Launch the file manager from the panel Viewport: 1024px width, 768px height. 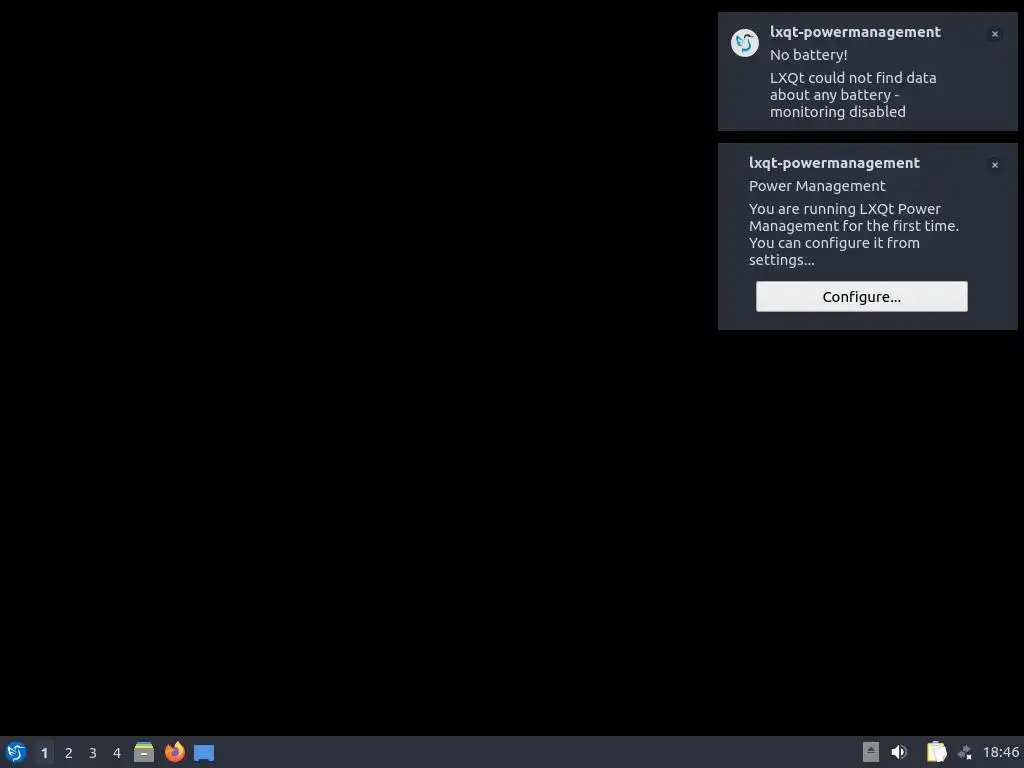click(x=144, y=752)
